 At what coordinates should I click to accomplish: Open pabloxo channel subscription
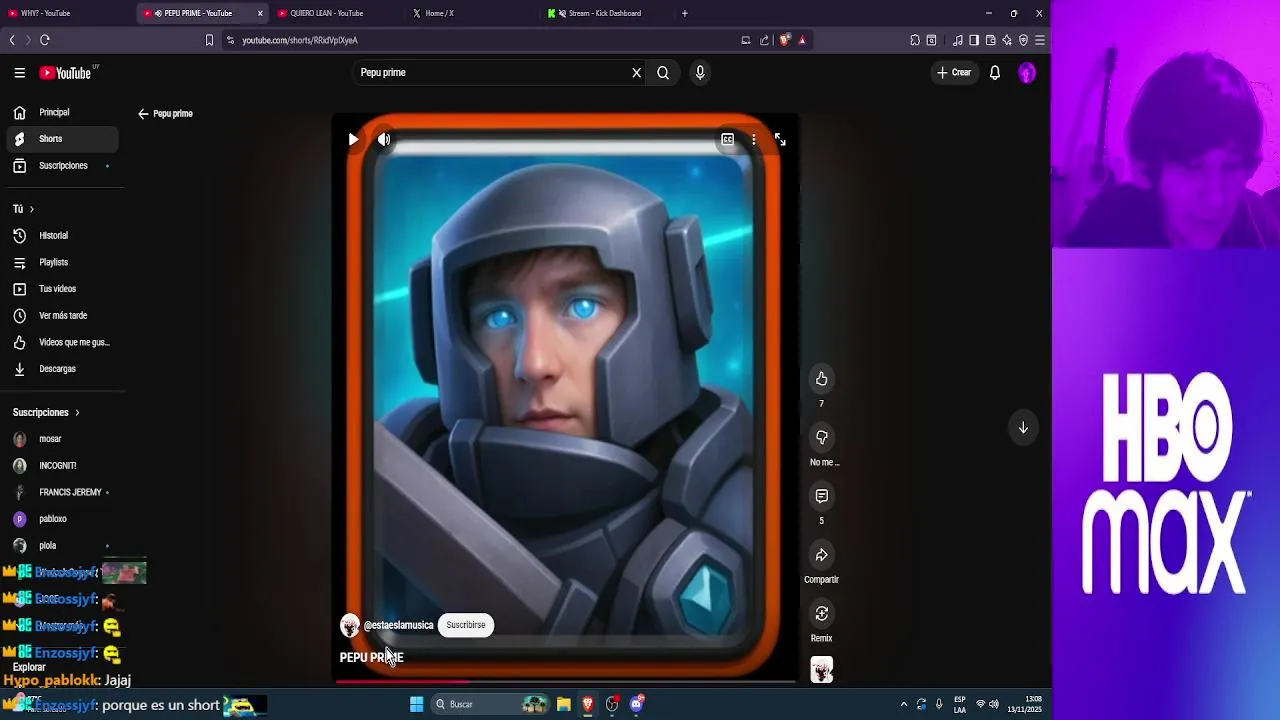pyautogui.click(x=62, y=519)
